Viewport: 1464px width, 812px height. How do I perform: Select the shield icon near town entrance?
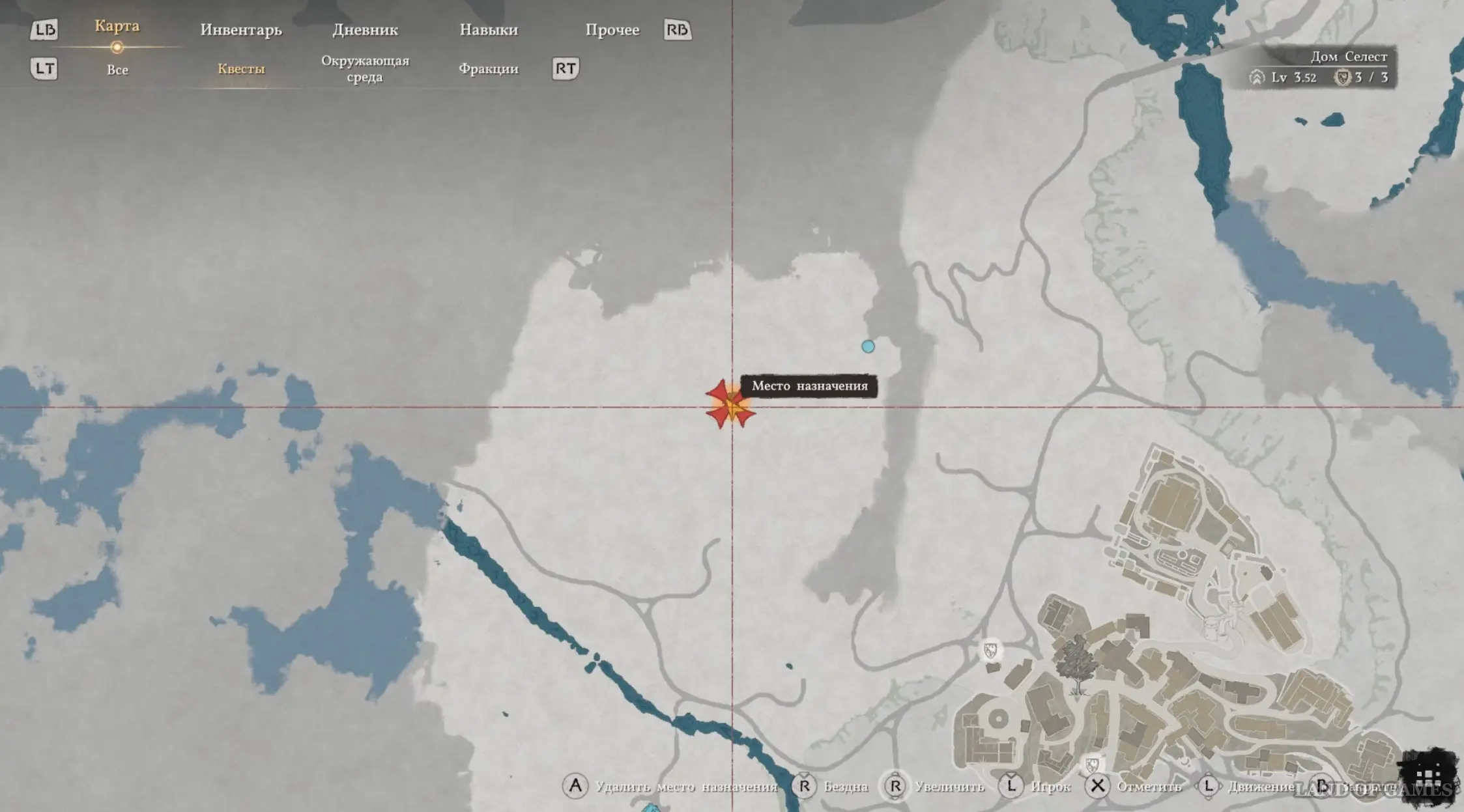point(990,650)
